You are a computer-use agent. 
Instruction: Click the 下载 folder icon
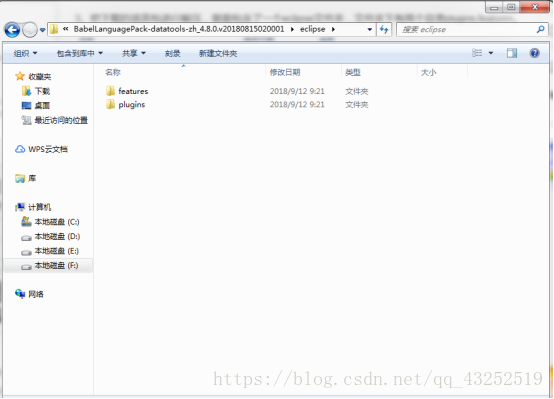(26, 91)
